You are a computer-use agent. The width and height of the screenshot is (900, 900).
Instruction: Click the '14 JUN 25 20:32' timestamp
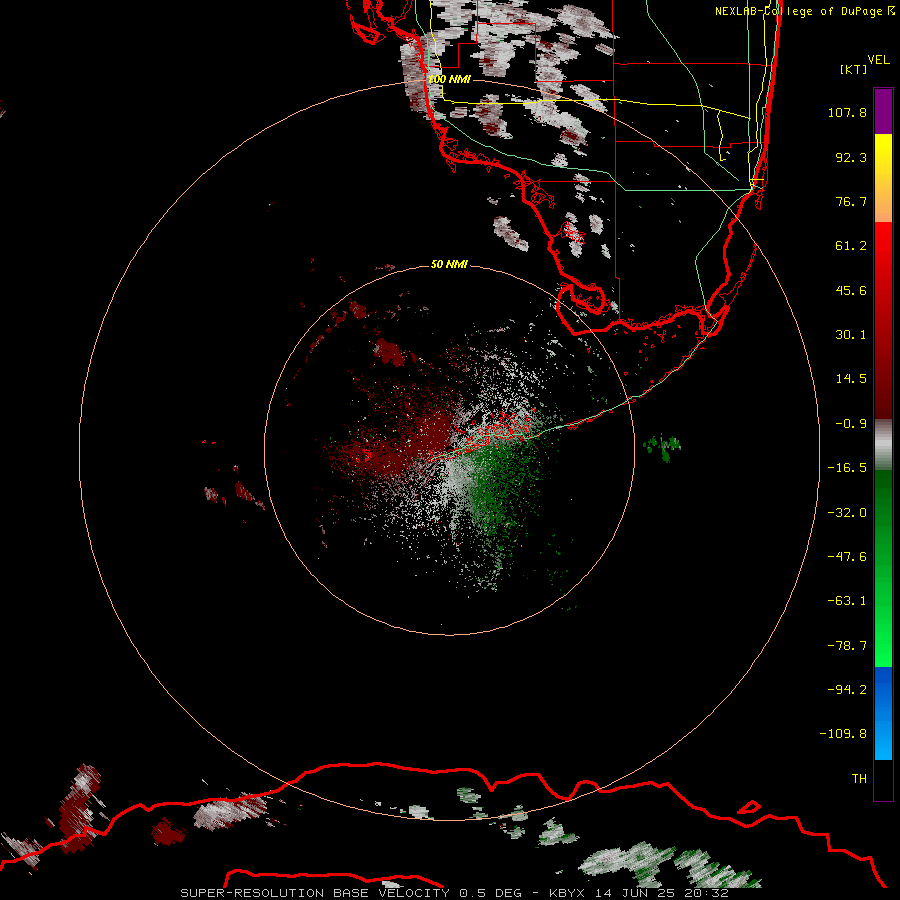661,893
